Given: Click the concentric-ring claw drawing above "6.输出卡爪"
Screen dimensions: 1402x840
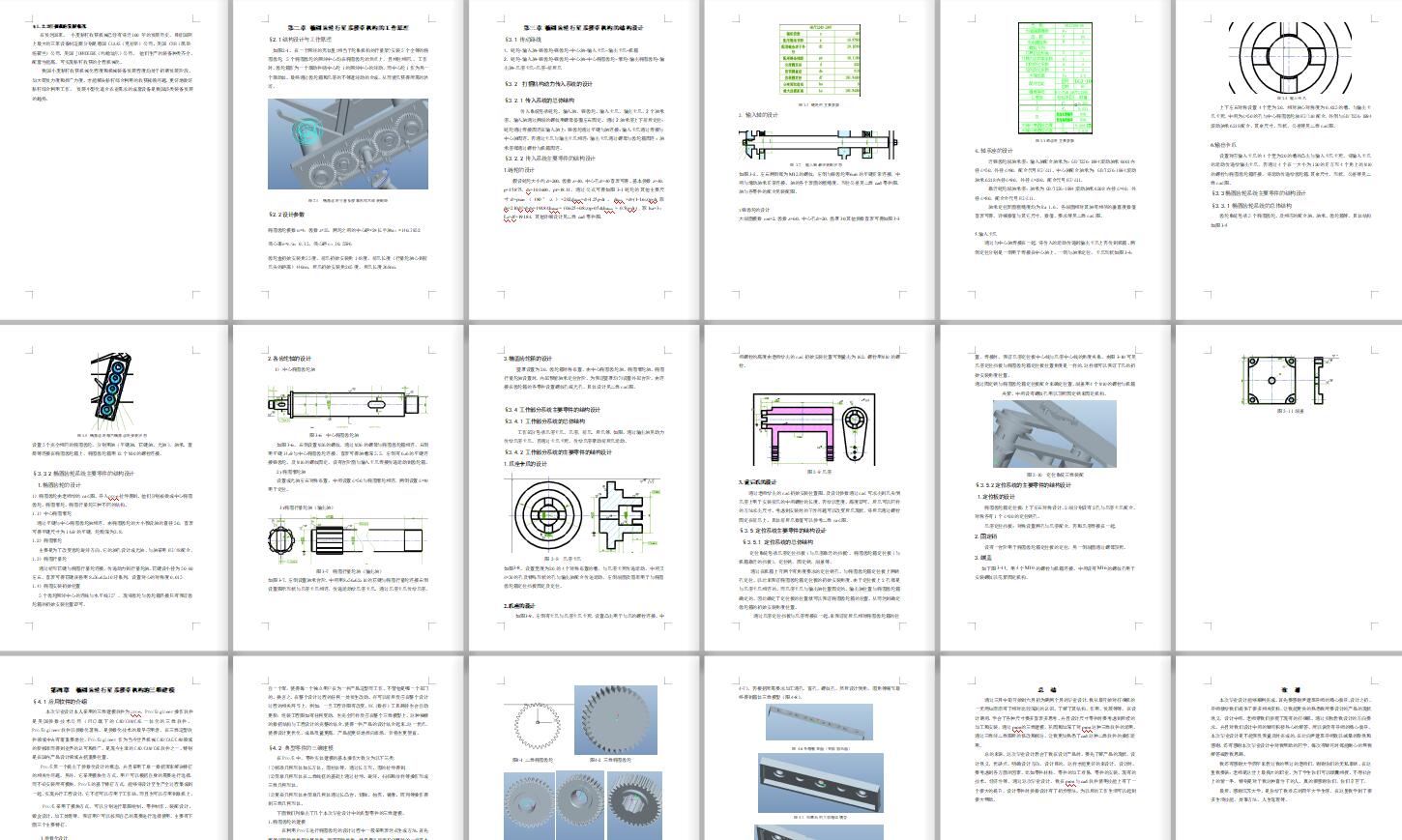Looking at the screenshot, I should 1291,57.
